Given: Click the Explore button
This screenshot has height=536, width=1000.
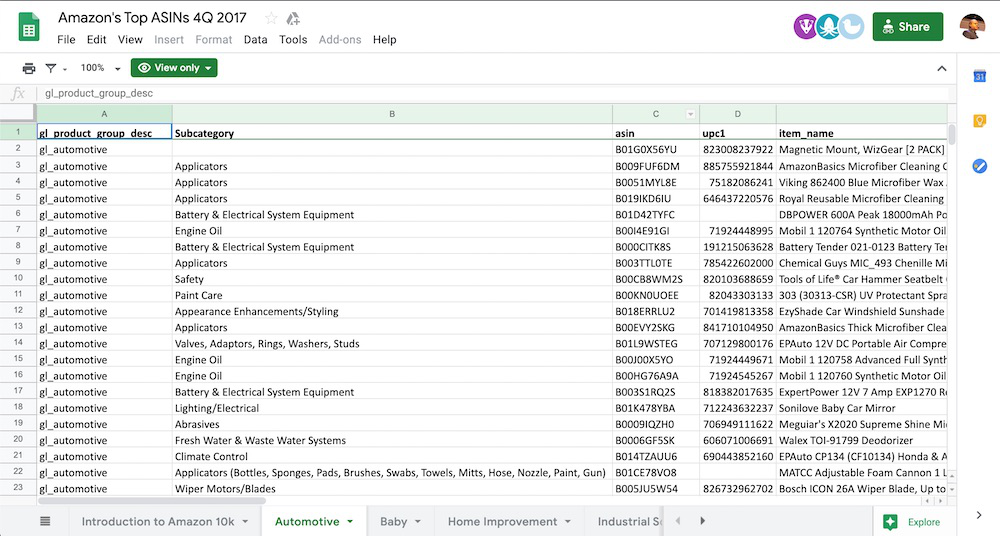Looking at the screenshot, I should point(911,521).
